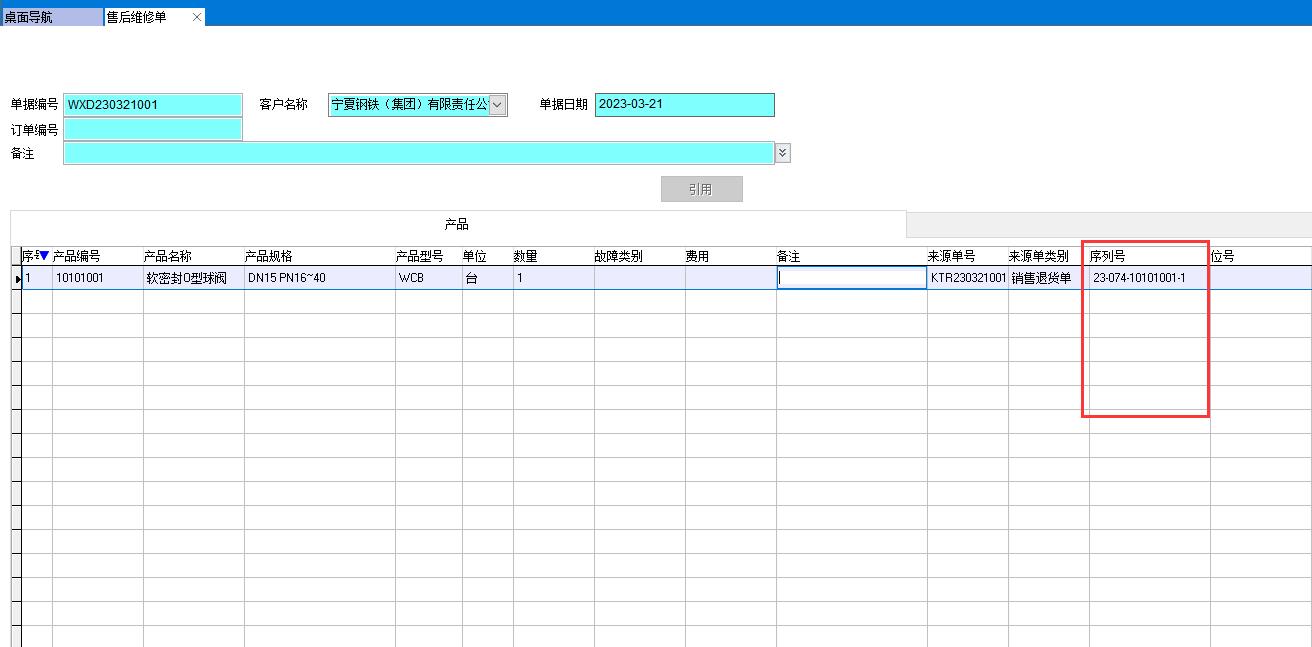
Task: Click inside the long 备注 text field
Action: click(x=418, y=153)
